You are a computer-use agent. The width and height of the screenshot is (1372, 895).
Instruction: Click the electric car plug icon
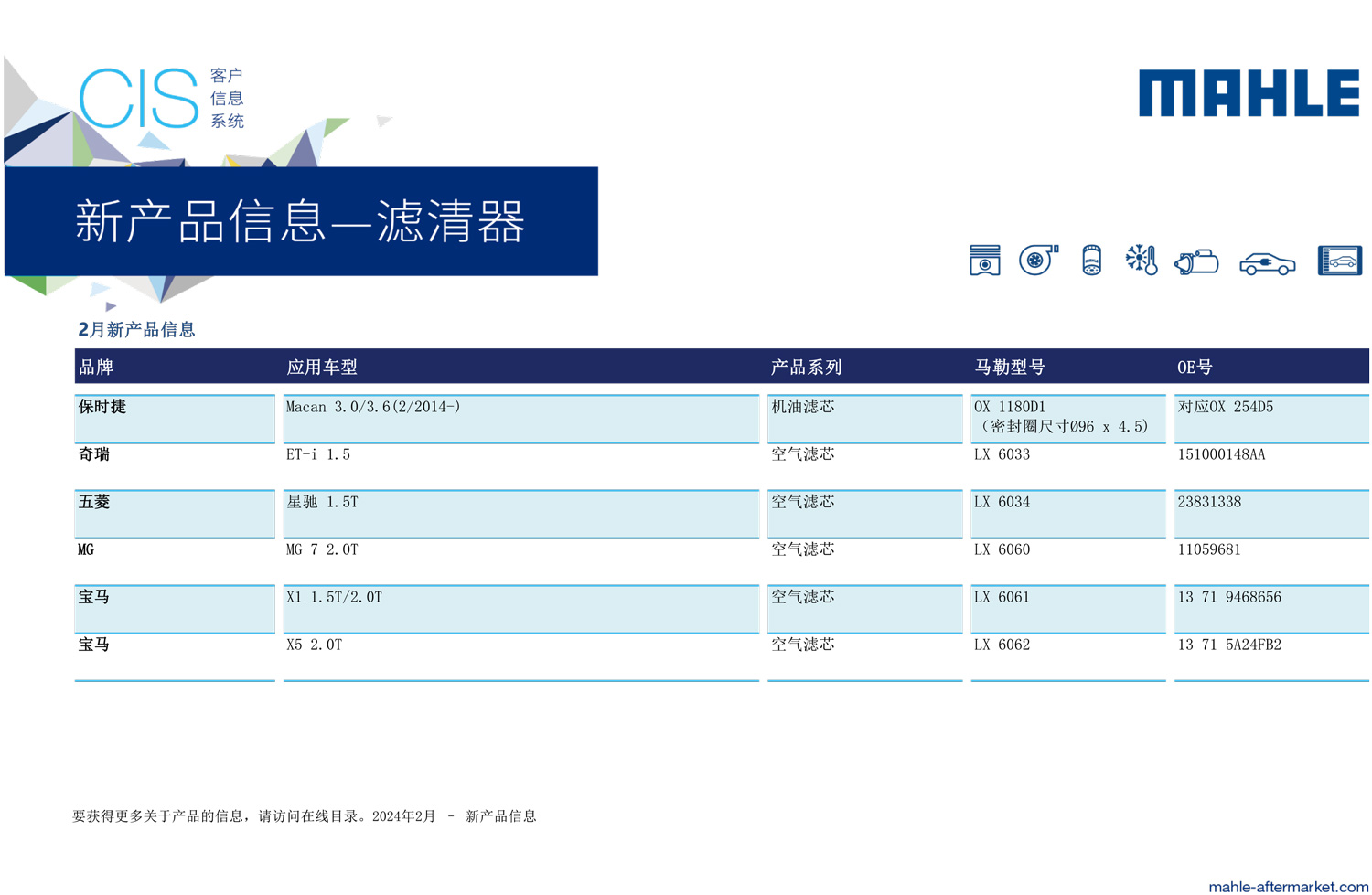tap(1267, 263)
